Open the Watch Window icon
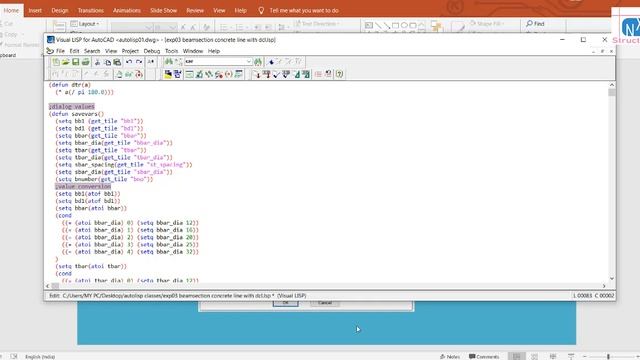 (x=239, y=74)
